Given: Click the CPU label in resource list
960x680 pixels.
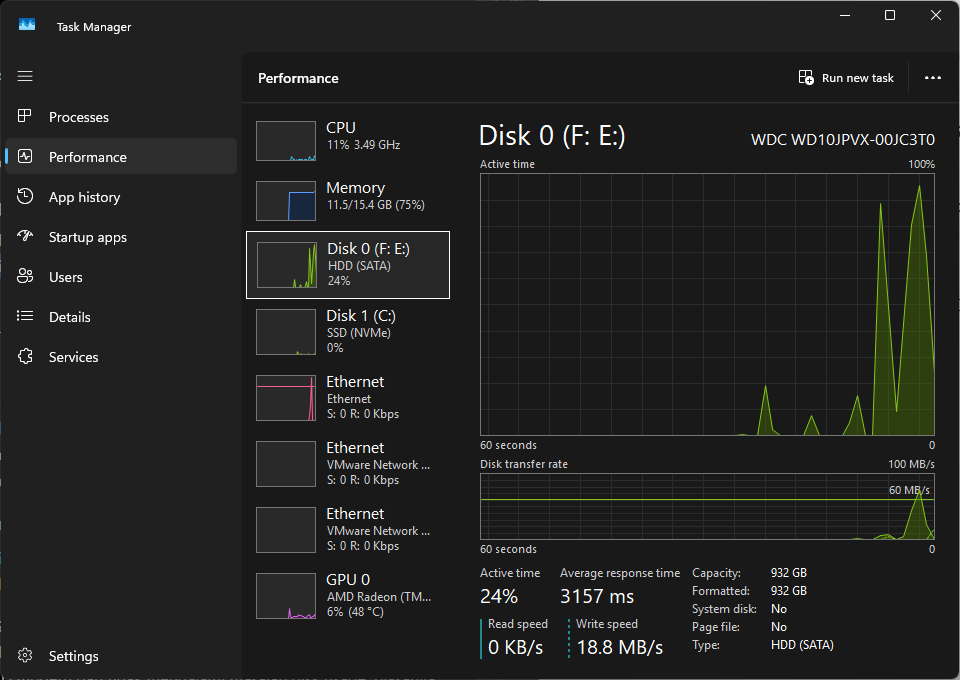Looking at the screenshot, I should [x=341, y=127].
